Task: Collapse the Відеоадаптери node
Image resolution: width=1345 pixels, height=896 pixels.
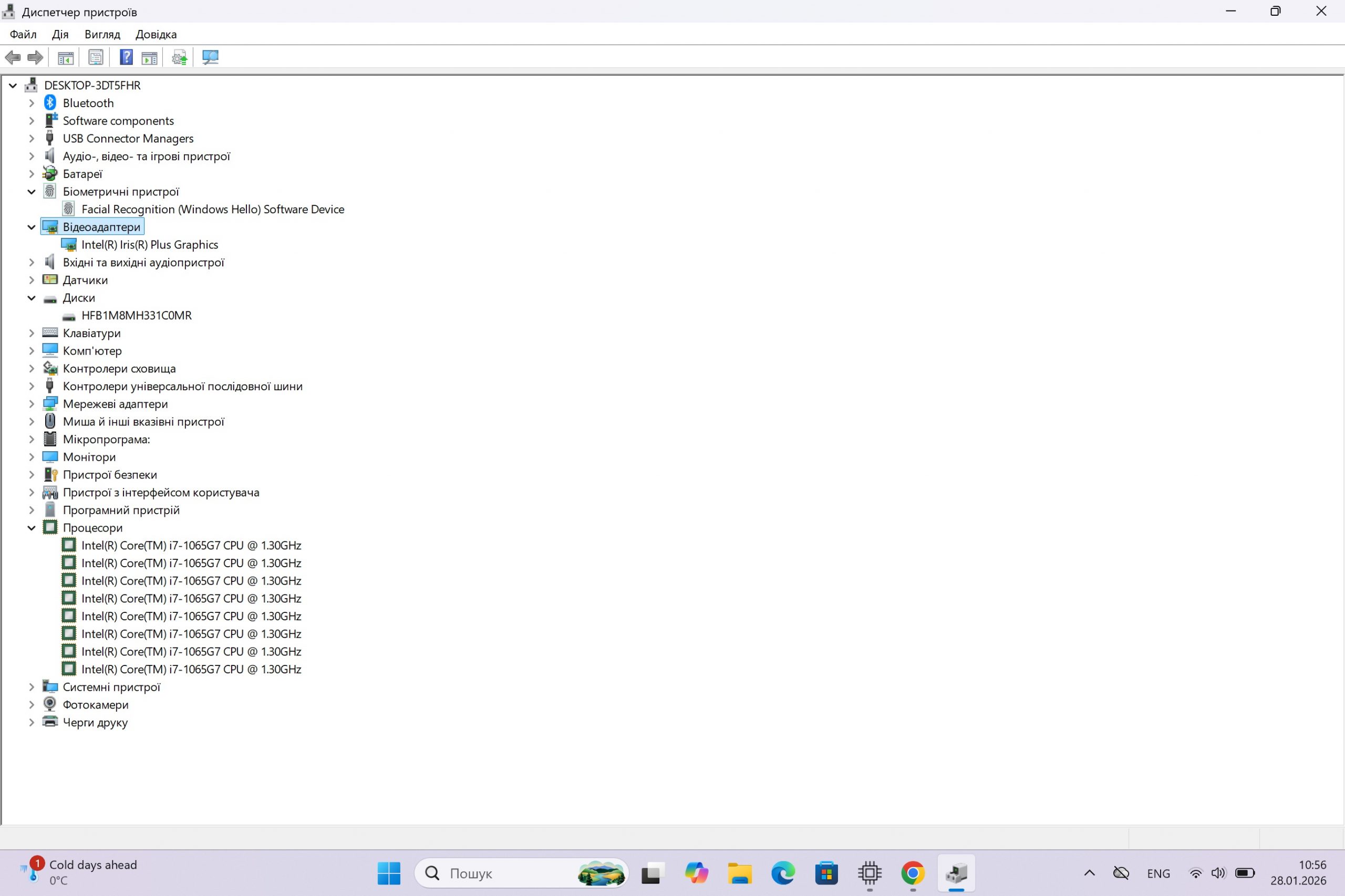Action: [x=32, y=227]
